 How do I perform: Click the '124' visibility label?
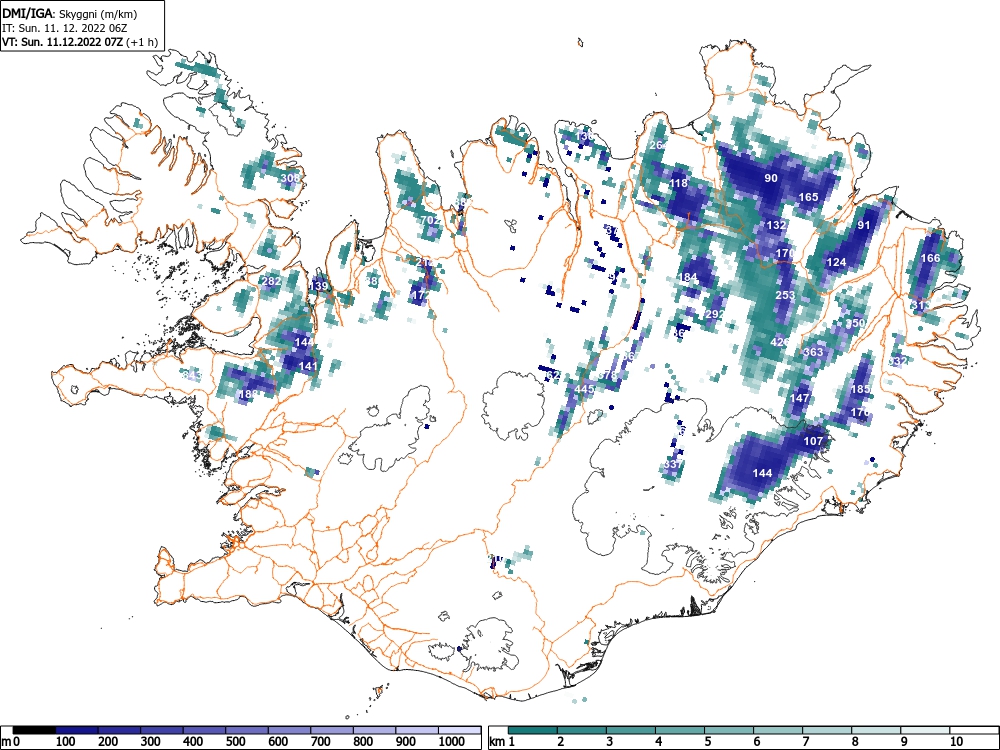point(836,262)
